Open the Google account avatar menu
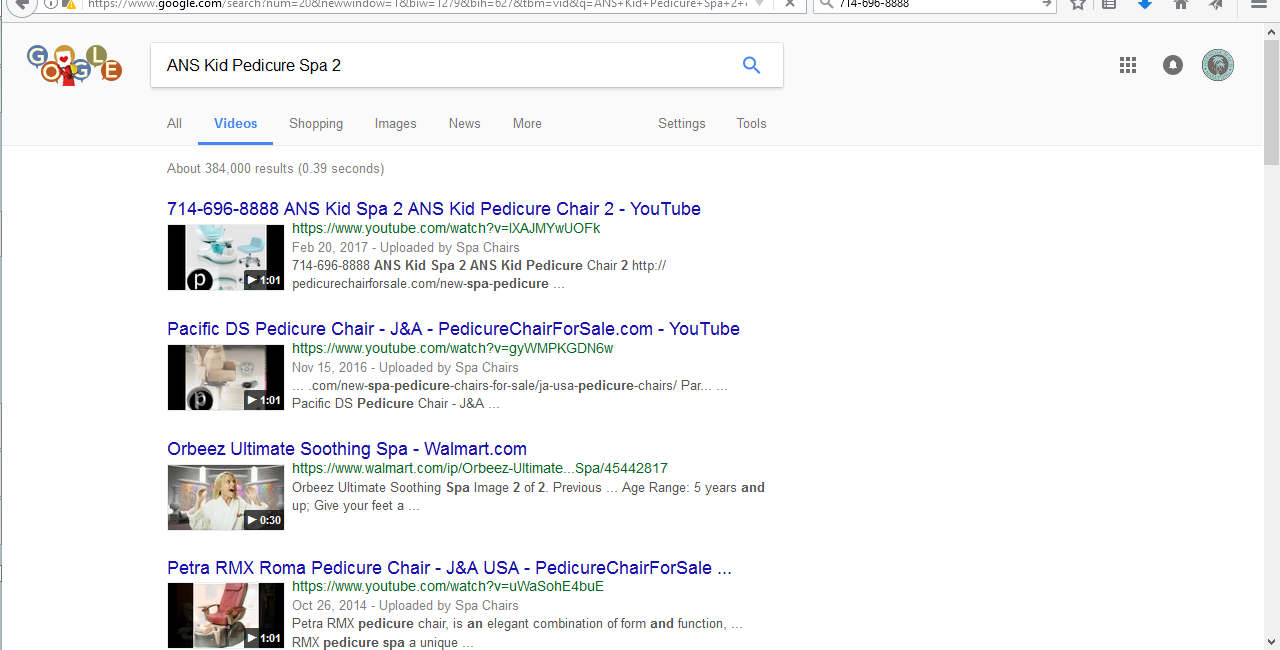 tap(1217, 65)
